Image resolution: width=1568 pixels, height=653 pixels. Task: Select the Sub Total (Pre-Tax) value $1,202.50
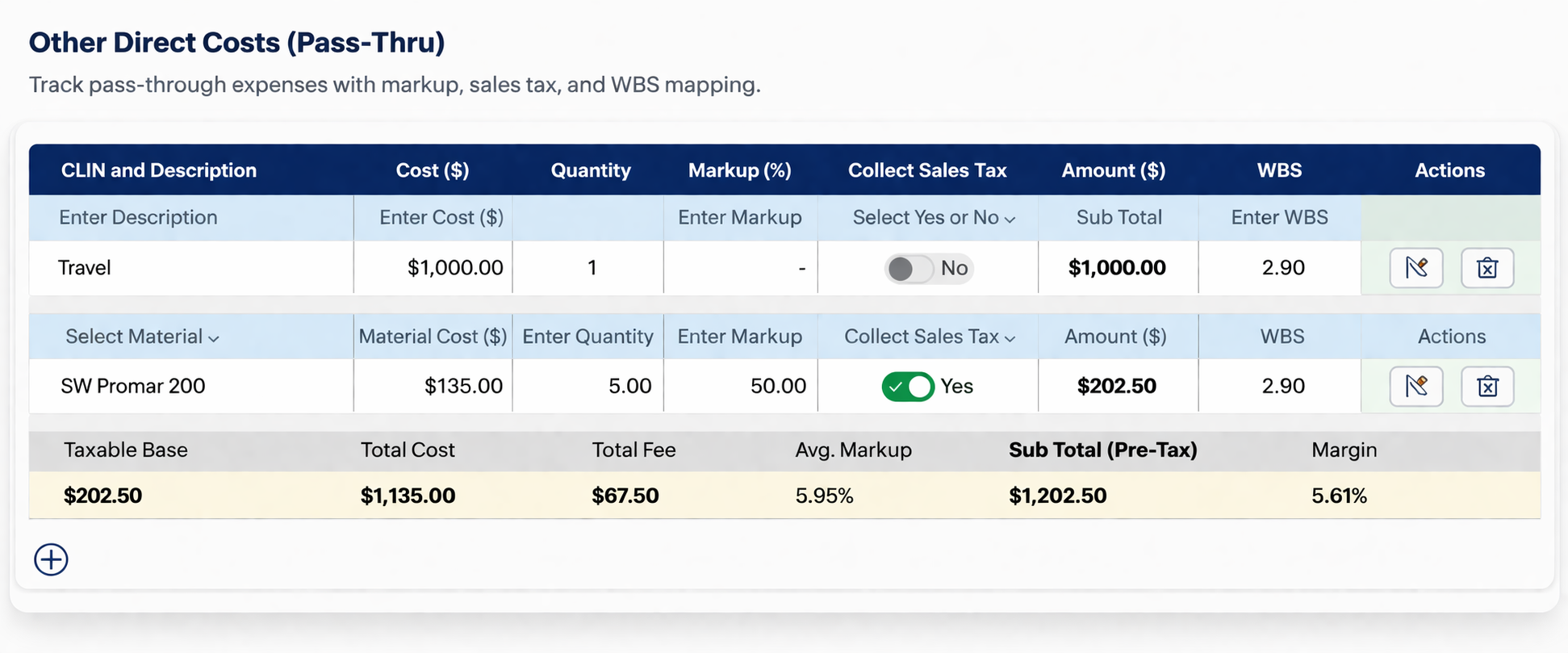(1057, 496)
